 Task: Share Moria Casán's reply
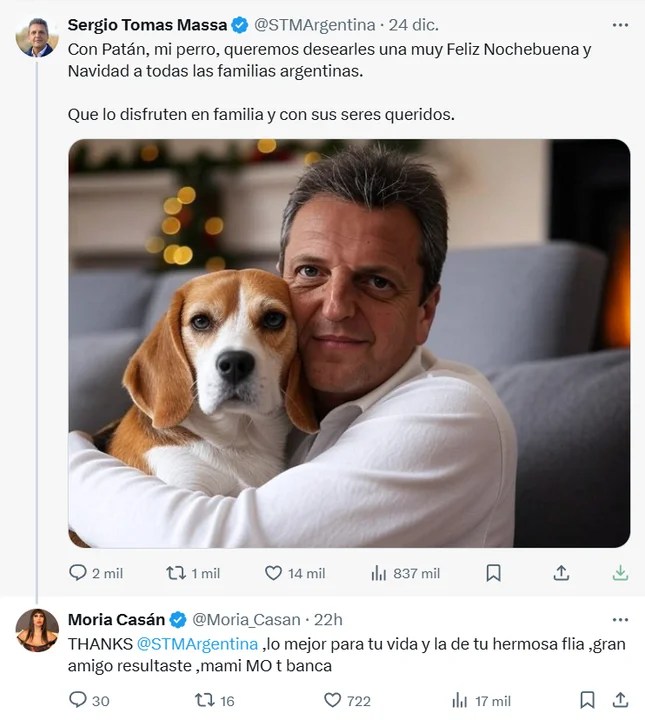point(620,700)
